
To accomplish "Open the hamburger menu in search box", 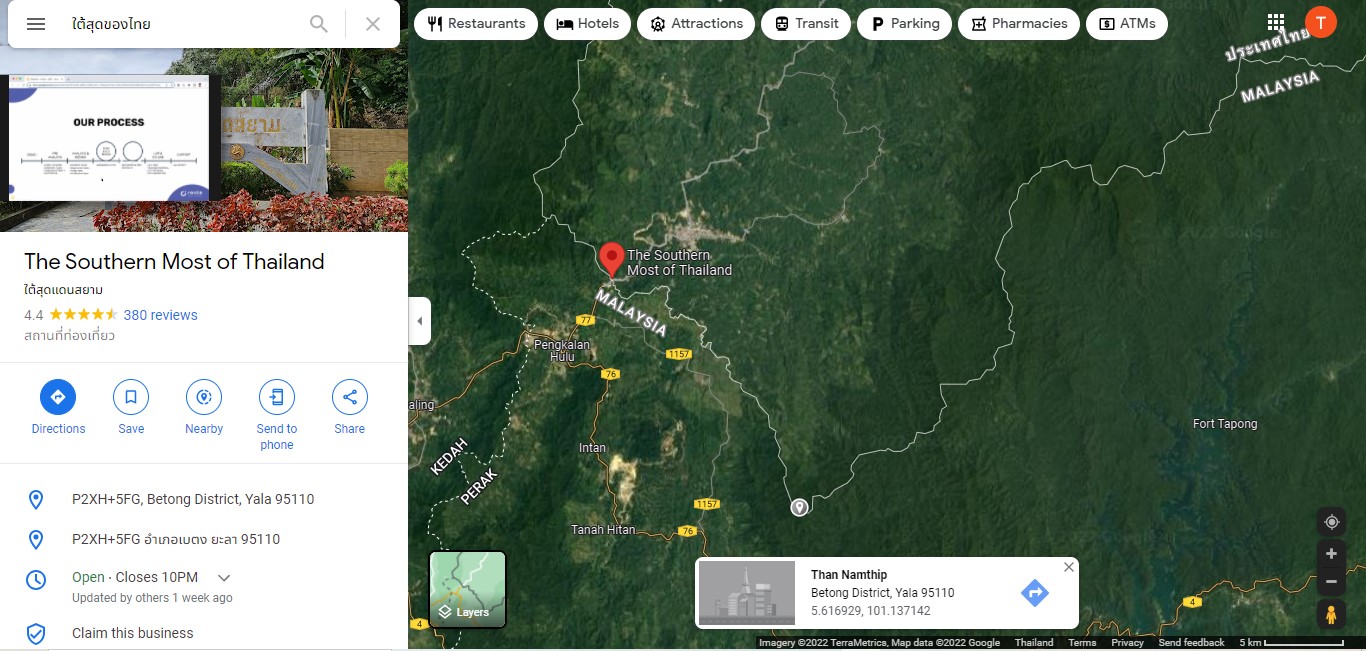I will [x=36, y=24].
